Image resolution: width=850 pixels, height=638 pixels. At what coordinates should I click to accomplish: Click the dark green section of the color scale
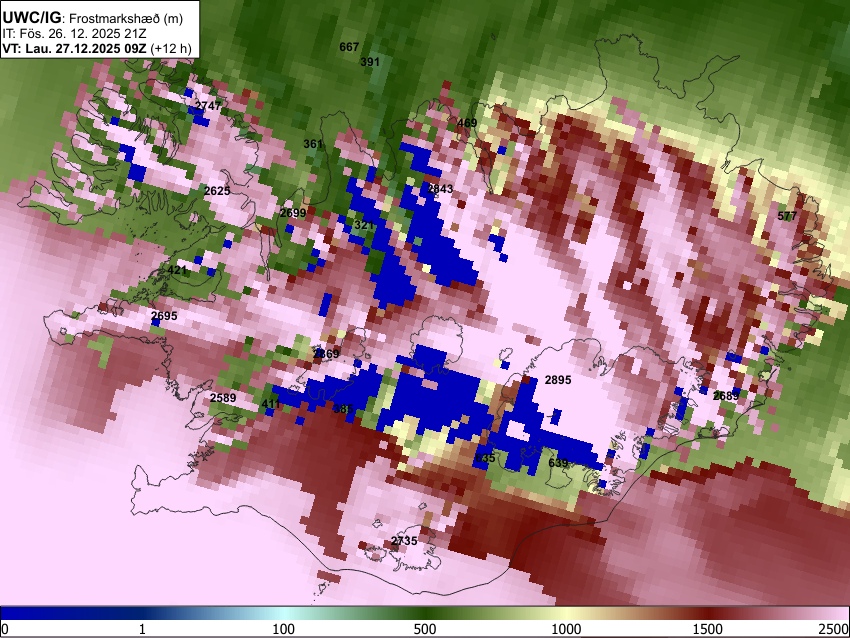point(425,613)
